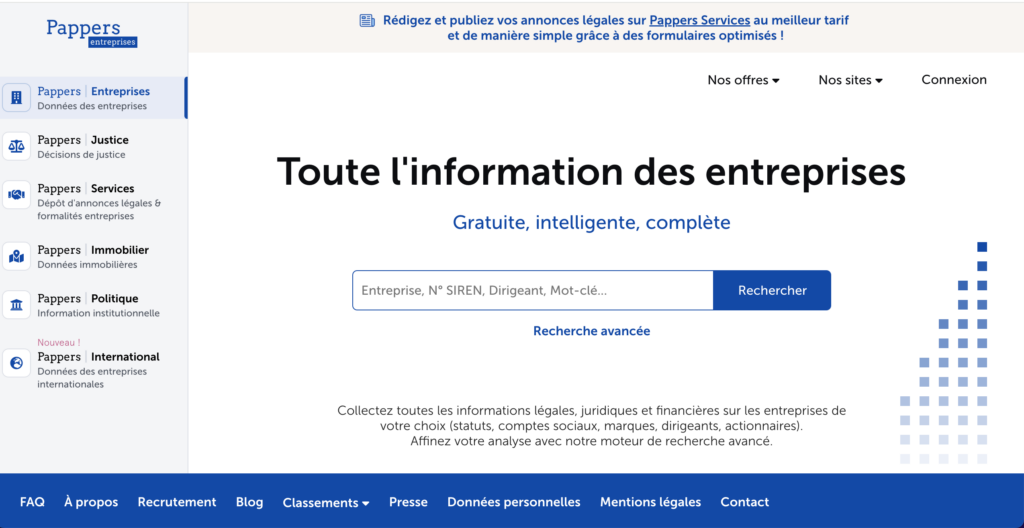This screenshot has height=528, width=1024.
Task: Click the 'Données des entreprises' subtitle
Action: (x=92, y=106)
